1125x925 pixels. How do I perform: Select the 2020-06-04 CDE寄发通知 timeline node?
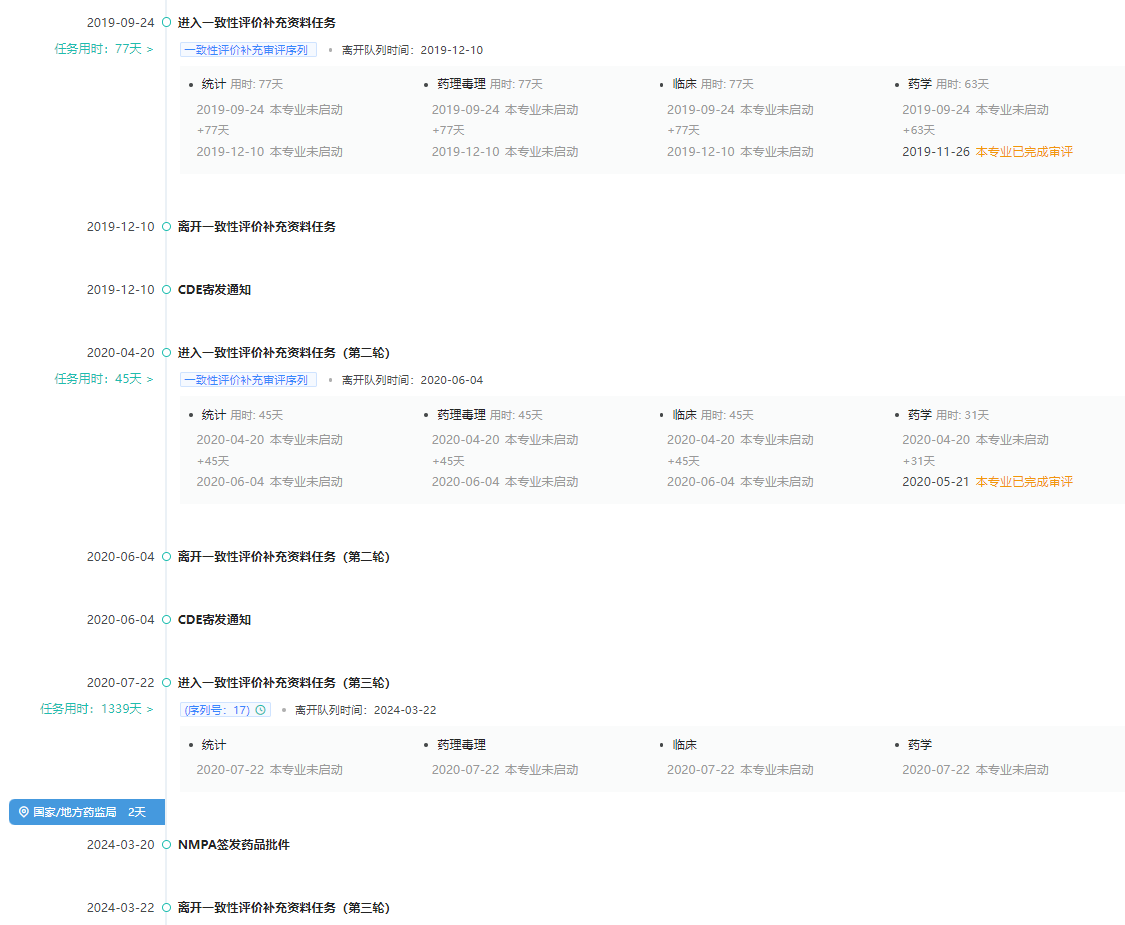(166, 619)
